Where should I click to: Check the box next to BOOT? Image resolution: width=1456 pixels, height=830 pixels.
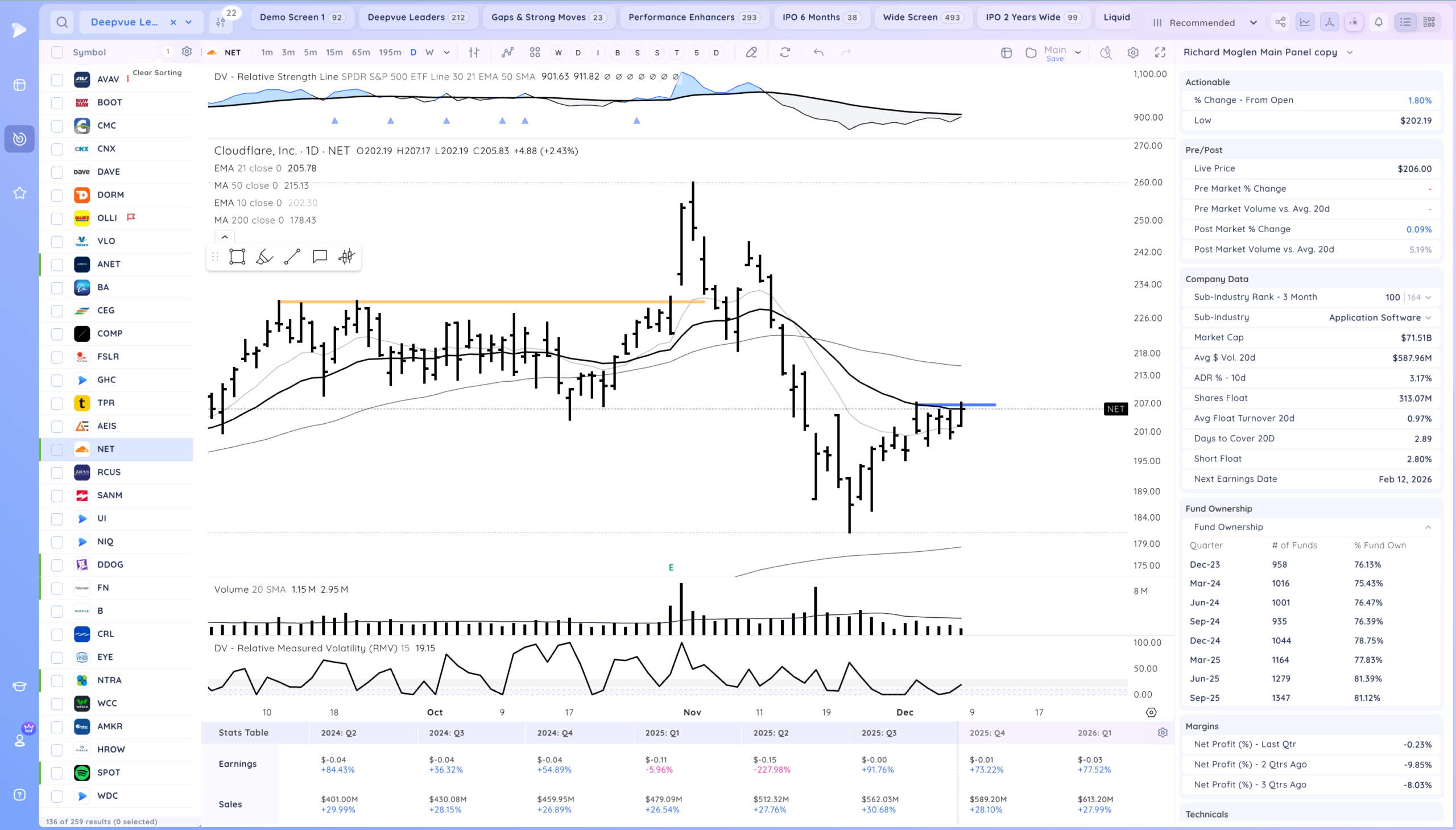point(57,102)
